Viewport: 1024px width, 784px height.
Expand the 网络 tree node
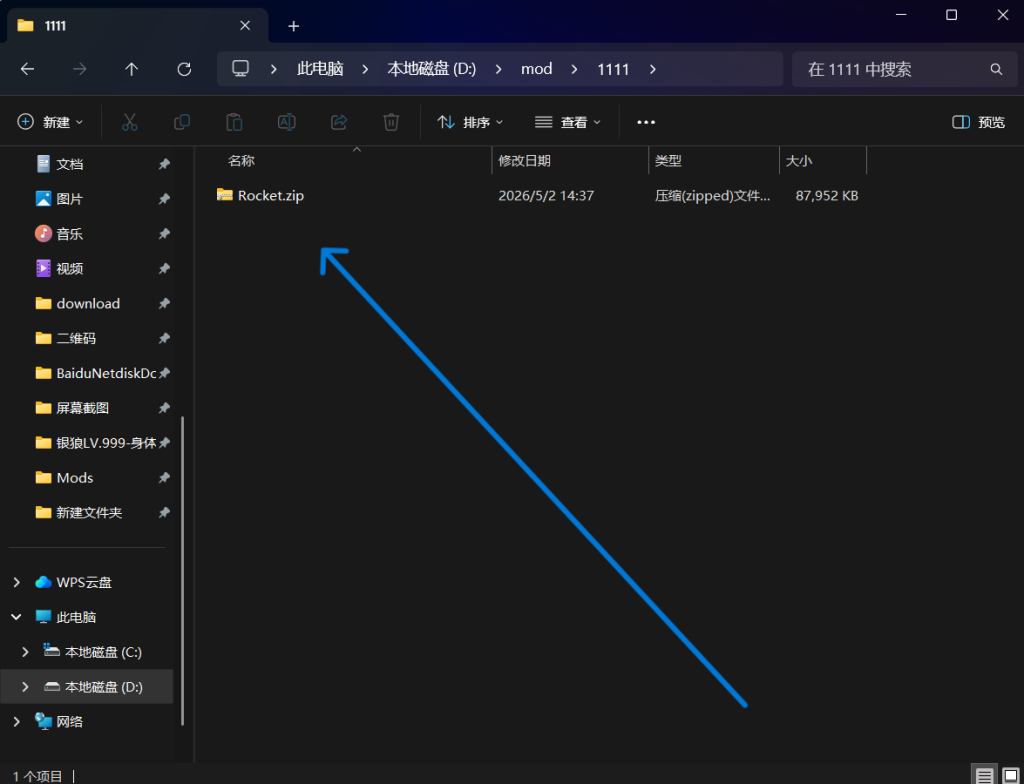[x=17, y=722]
